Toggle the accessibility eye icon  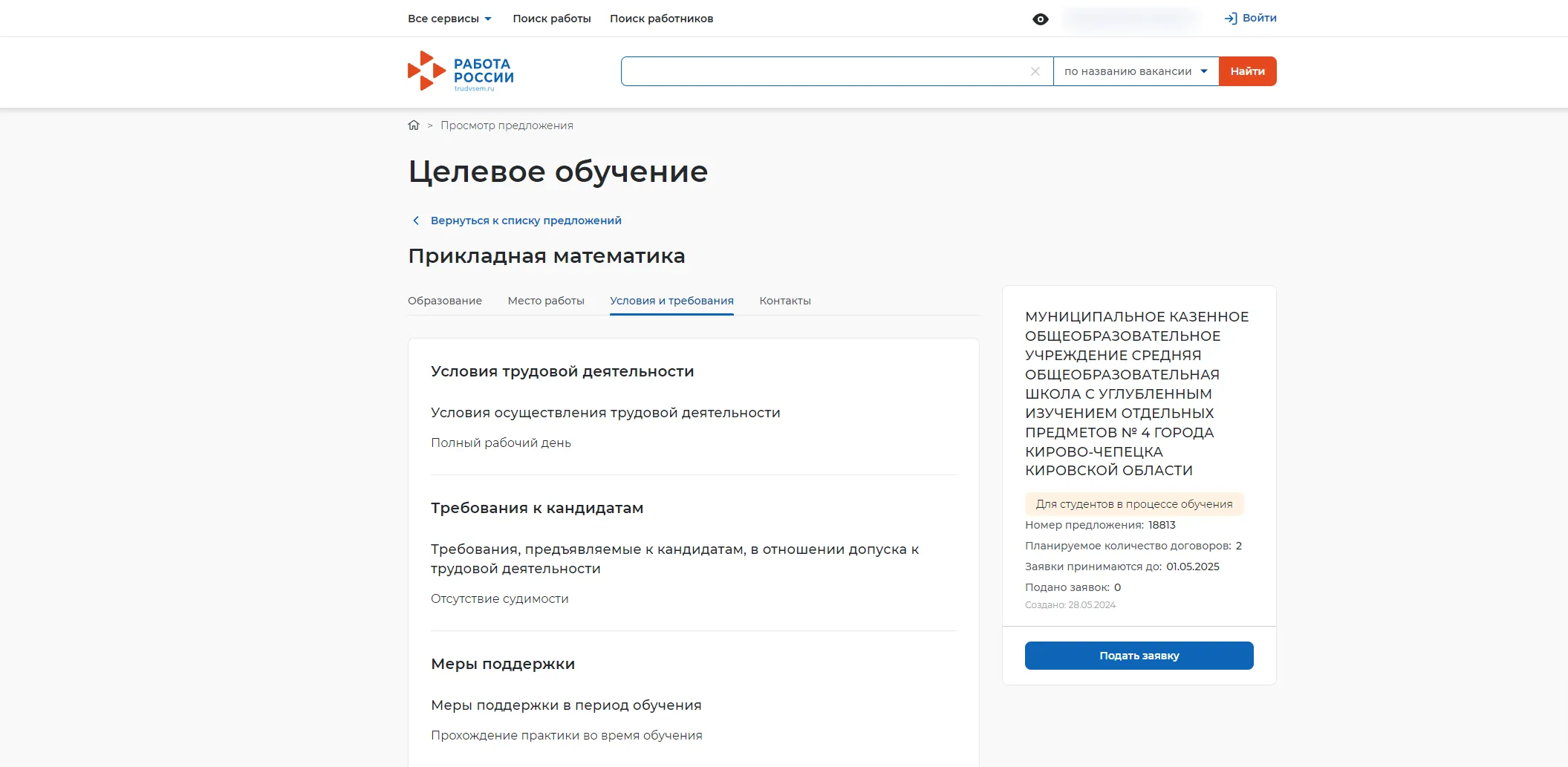1040,19
